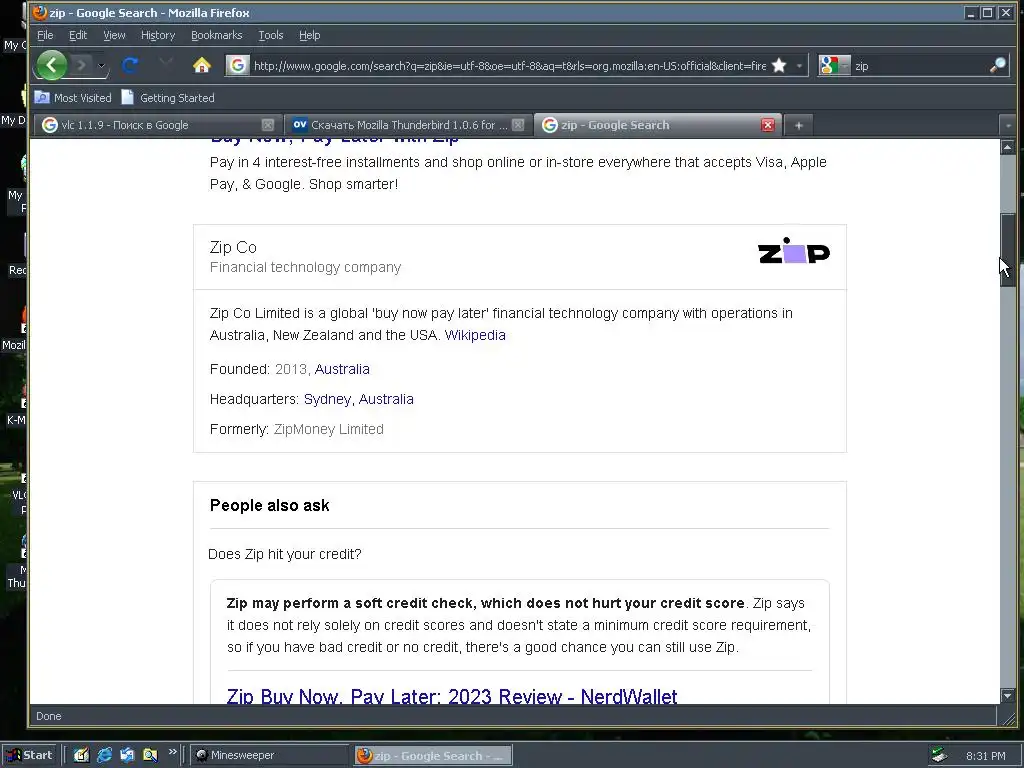Open the list all tabs dropdown
The width and height of the screenshot is (1024, 768).
[1008, 125]
